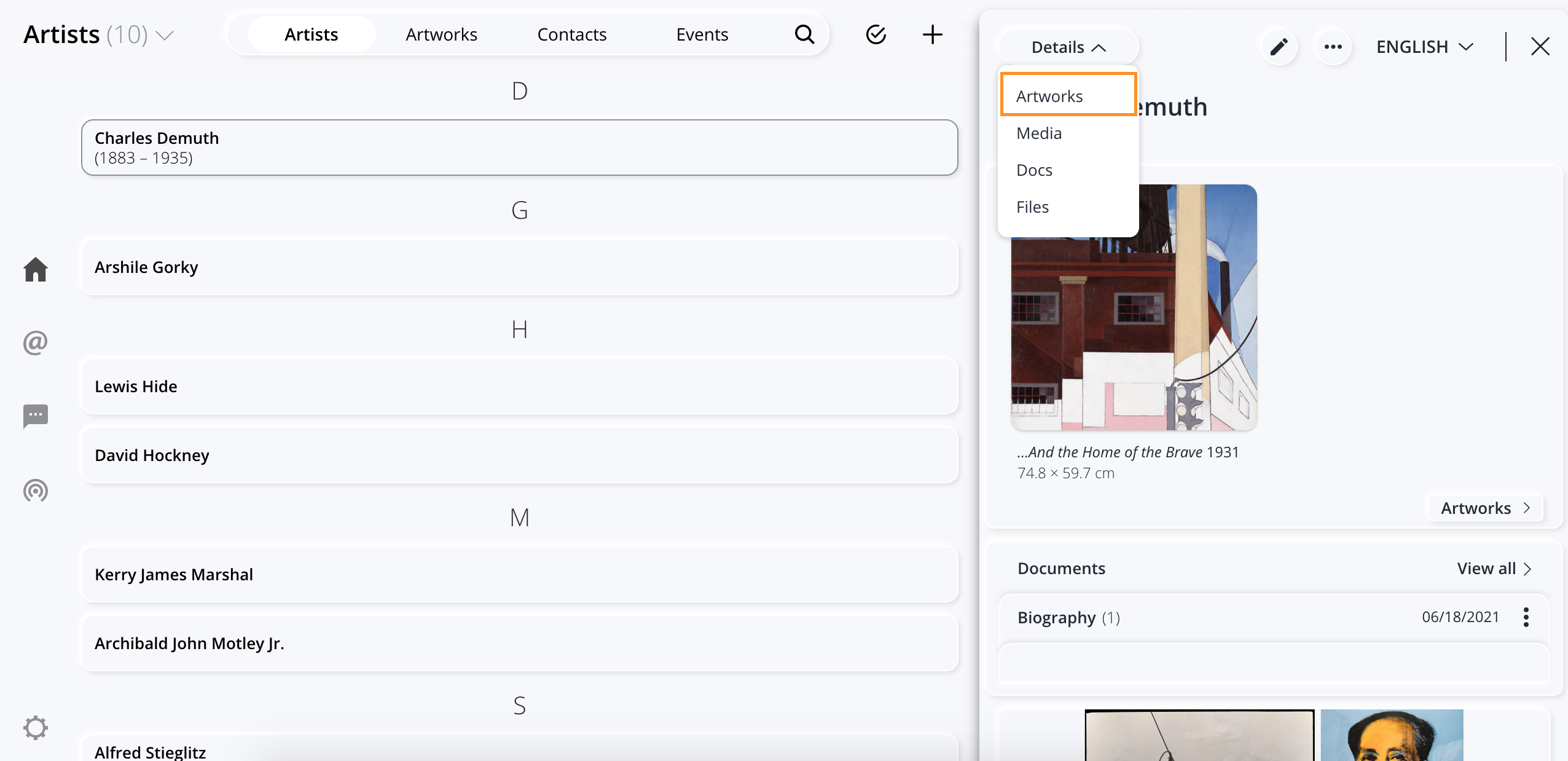Choose Artworks in Details menu

(x=1068, y=96)
